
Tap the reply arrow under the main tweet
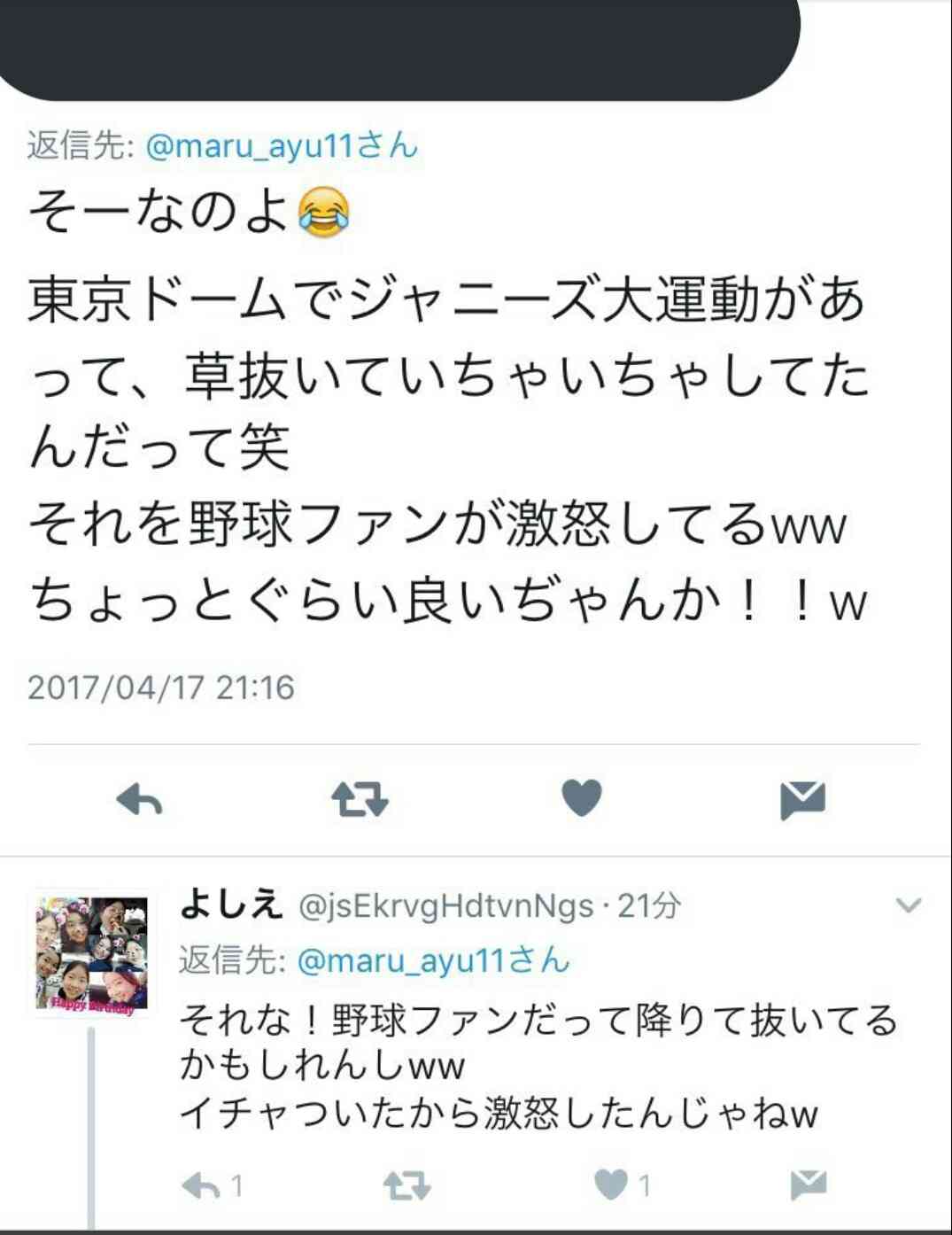[x=140, y=799]
